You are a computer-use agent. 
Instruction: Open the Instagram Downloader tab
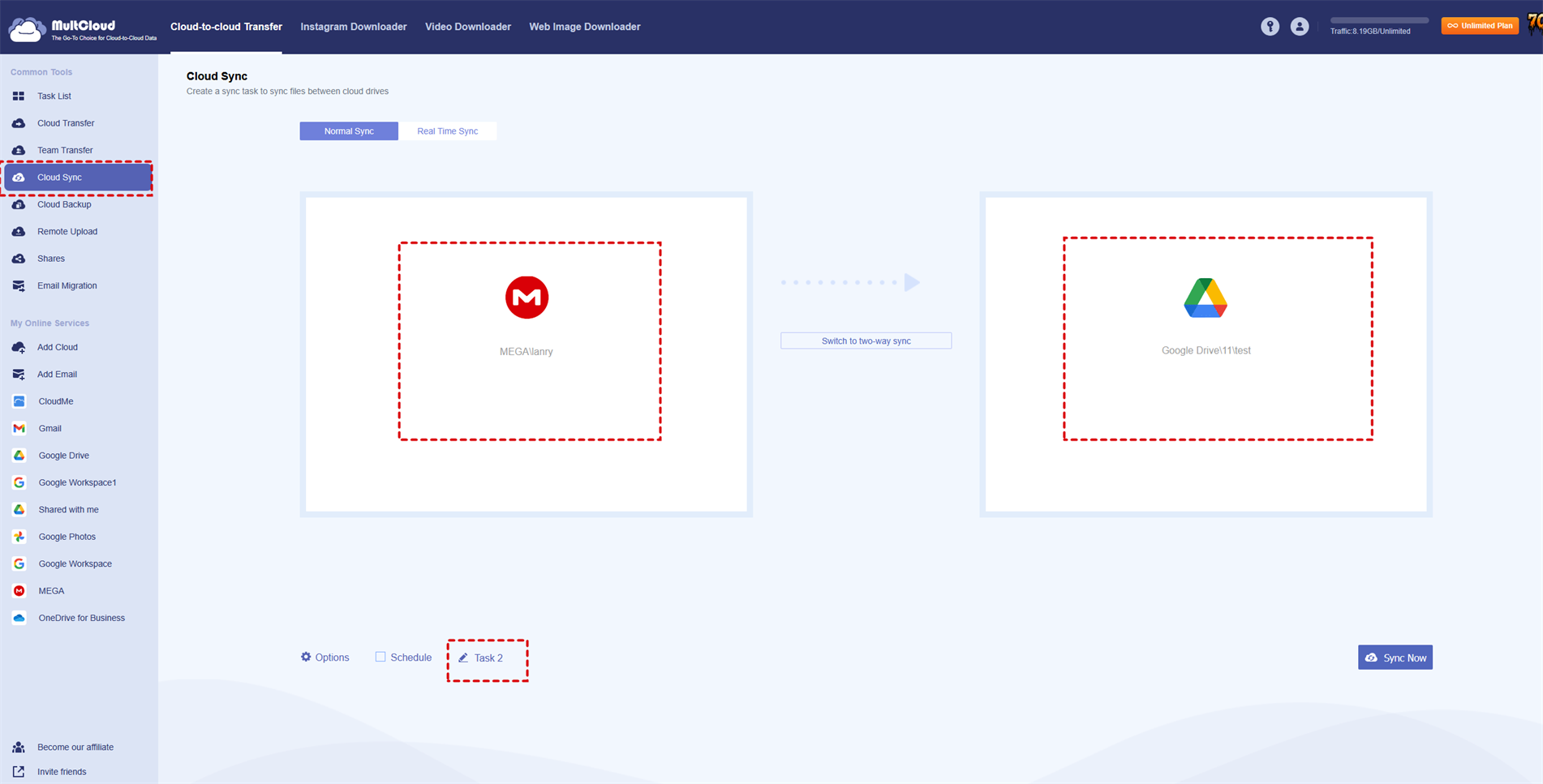pyautogui.click(x=354, y=27)
